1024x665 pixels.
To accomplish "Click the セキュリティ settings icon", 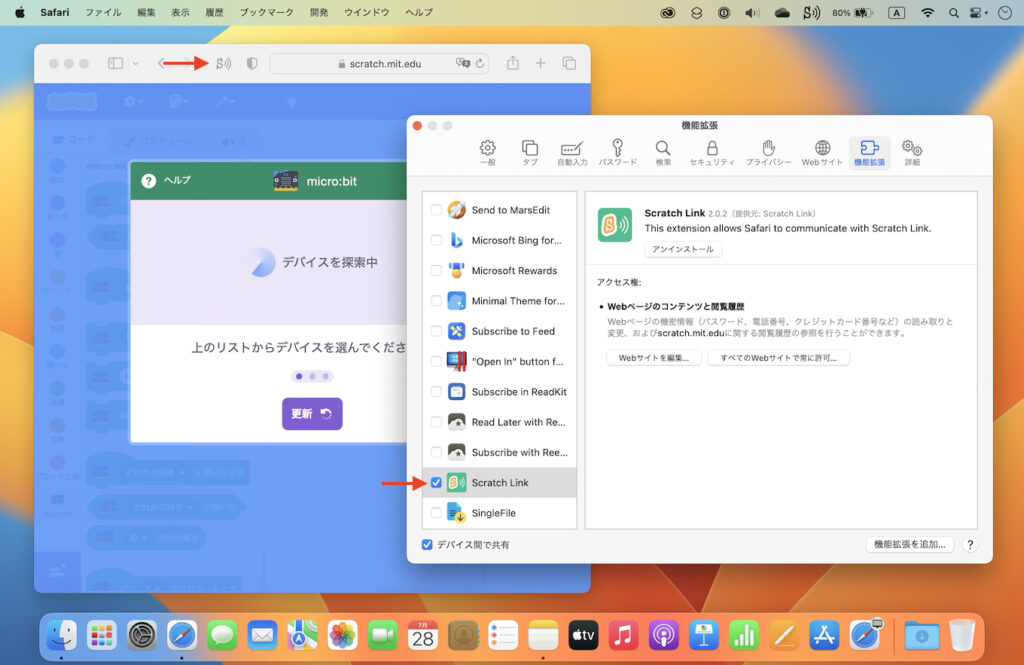I will point(714,151).
